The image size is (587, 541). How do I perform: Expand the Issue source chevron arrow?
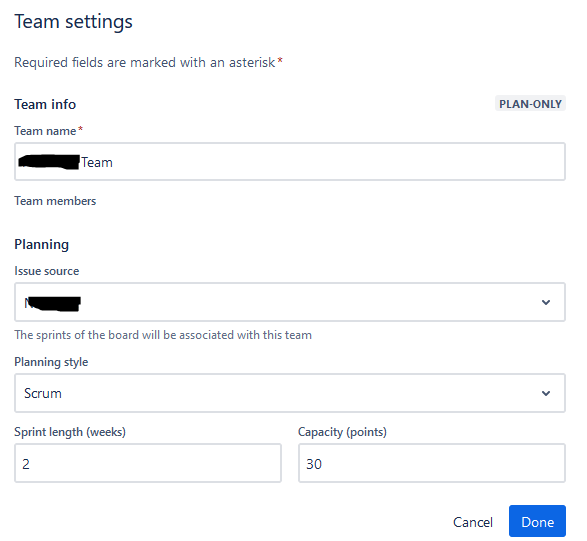546,302
